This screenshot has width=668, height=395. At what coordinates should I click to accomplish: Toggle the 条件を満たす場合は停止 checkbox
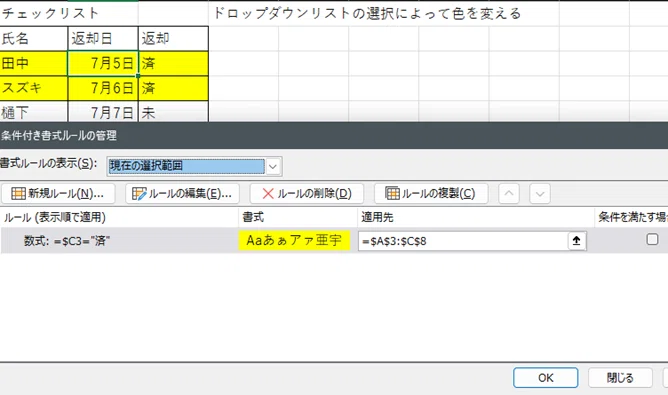tap(652, 239)
